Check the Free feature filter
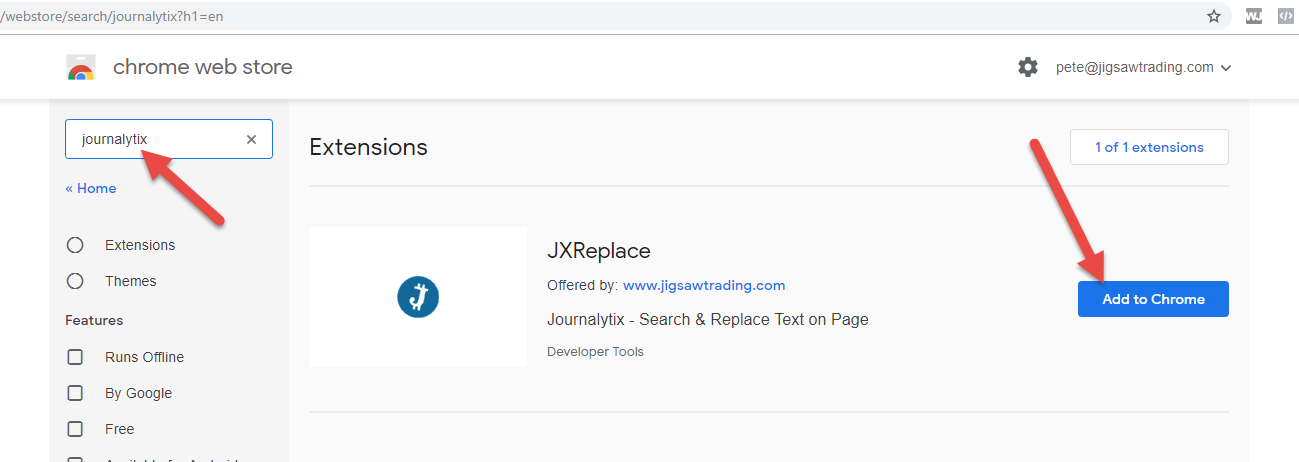The image size is (1299, 462). [x=75, y=429]
